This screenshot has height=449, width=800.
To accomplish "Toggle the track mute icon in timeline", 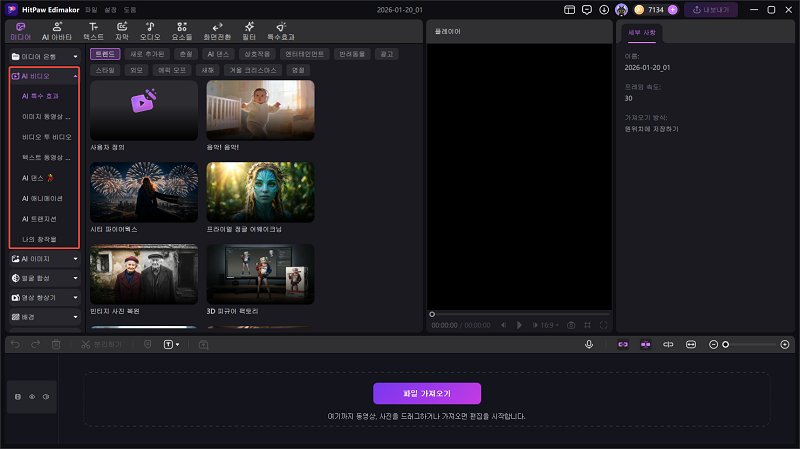I will point(46,397).
